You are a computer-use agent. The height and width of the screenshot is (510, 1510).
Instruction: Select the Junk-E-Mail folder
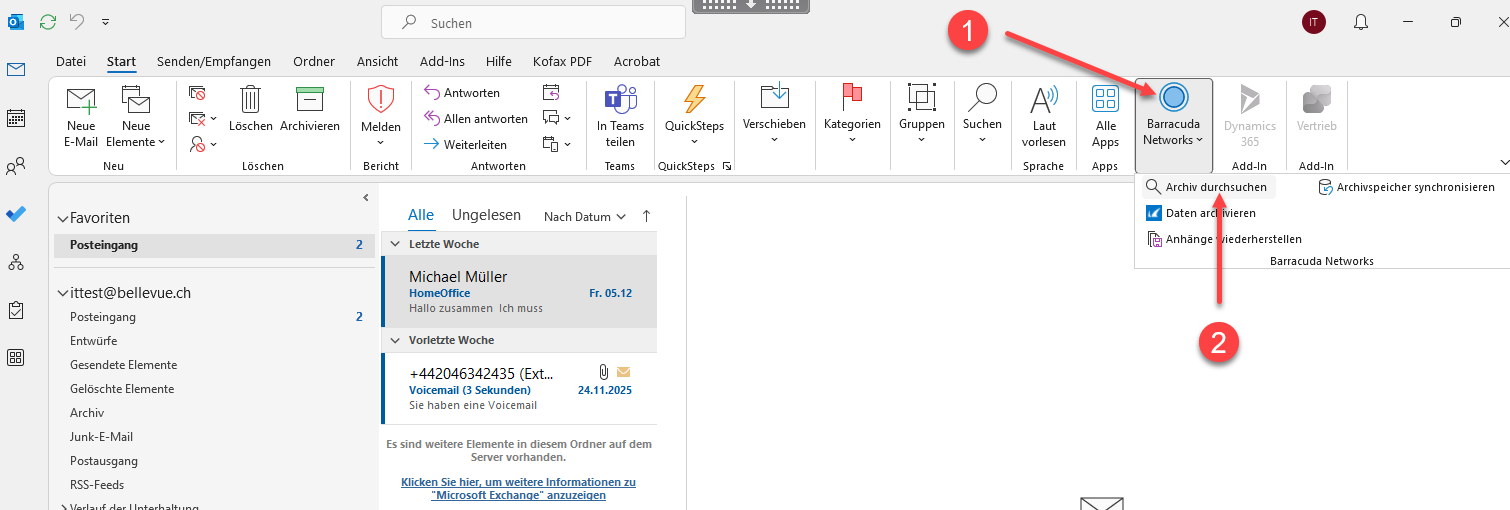(x=101, y=437)
